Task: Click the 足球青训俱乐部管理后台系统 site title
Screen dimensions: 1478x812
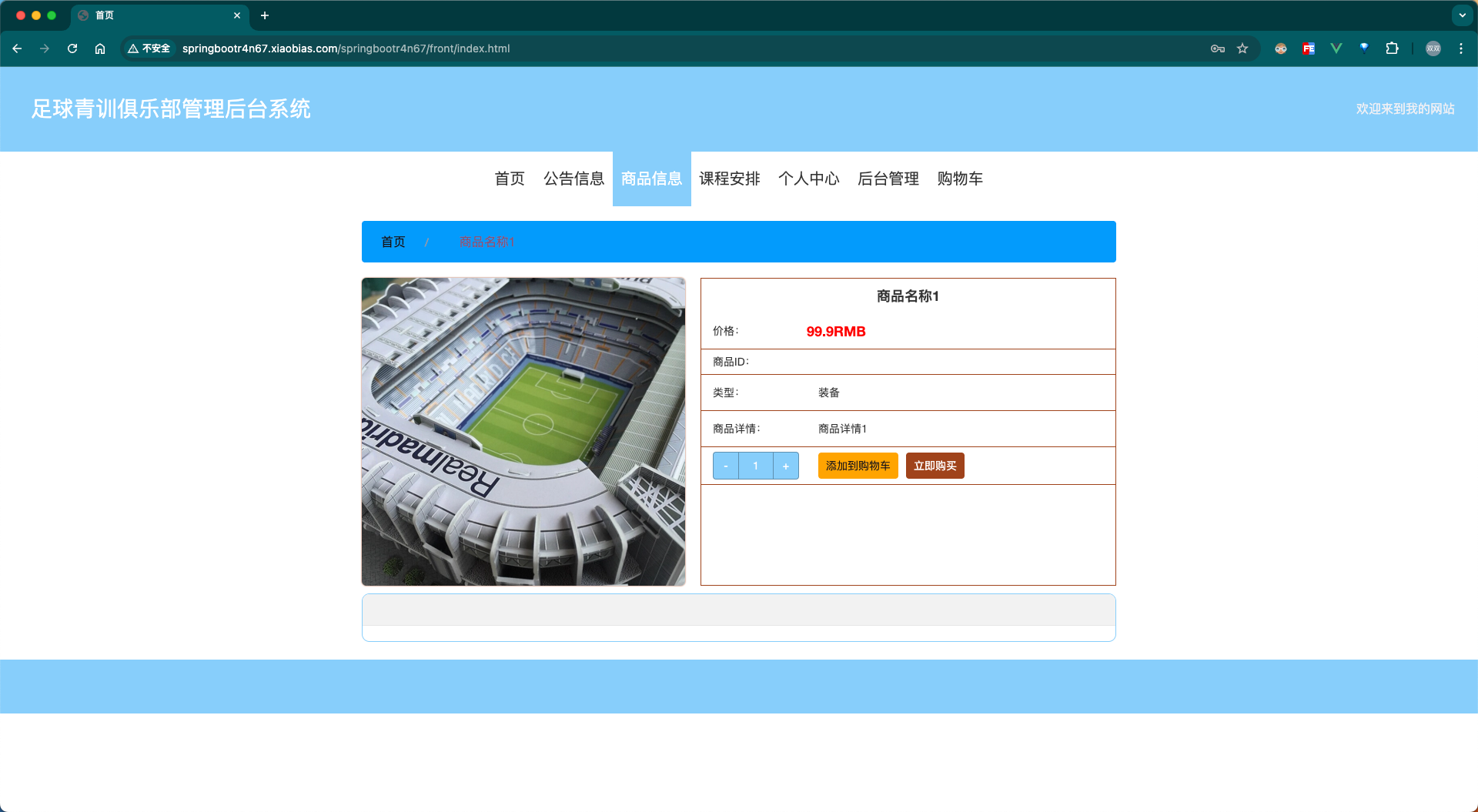Action: [x=171, y=109]
